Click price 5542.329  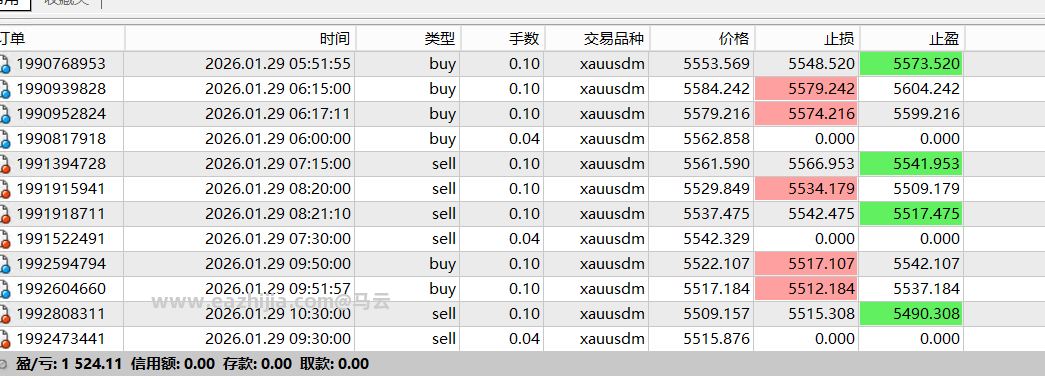click(716, 238)
